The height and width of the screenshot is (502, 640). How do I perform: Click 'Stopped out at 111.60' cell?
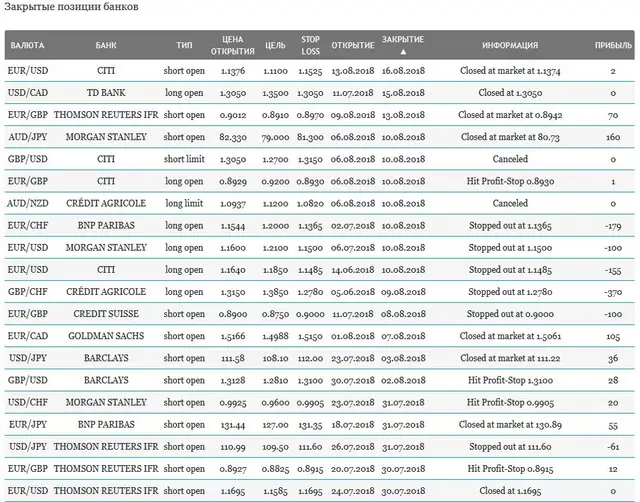510,446
